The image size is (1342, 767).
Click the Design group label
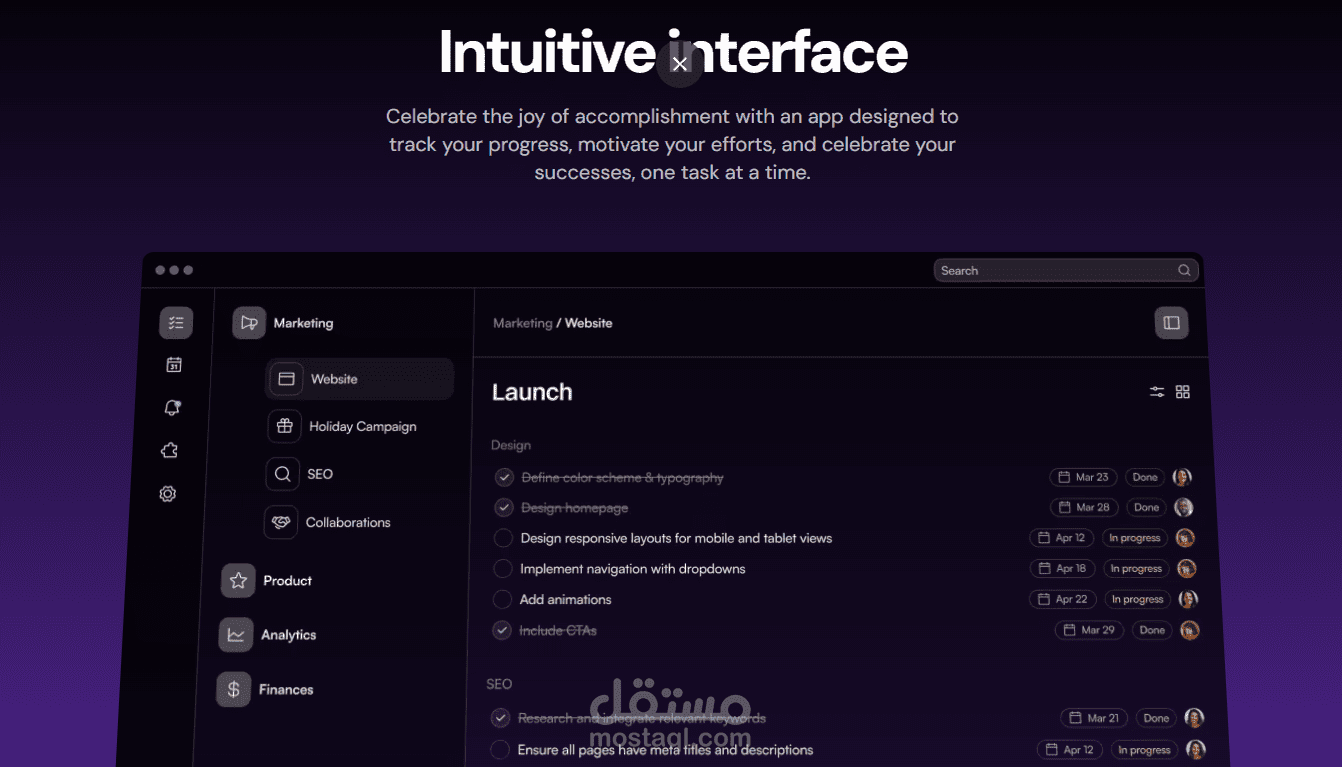coord(511,445)
